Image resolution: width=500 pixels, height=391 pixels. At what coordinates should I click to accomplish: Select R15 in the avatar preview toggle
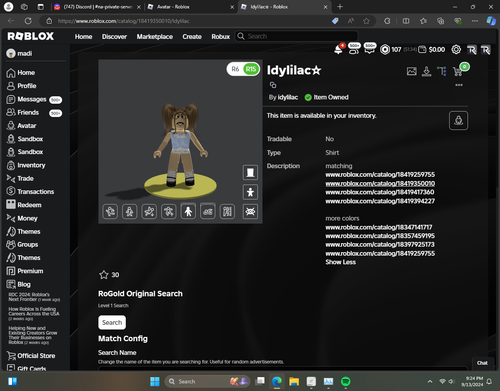click(251, 69)
